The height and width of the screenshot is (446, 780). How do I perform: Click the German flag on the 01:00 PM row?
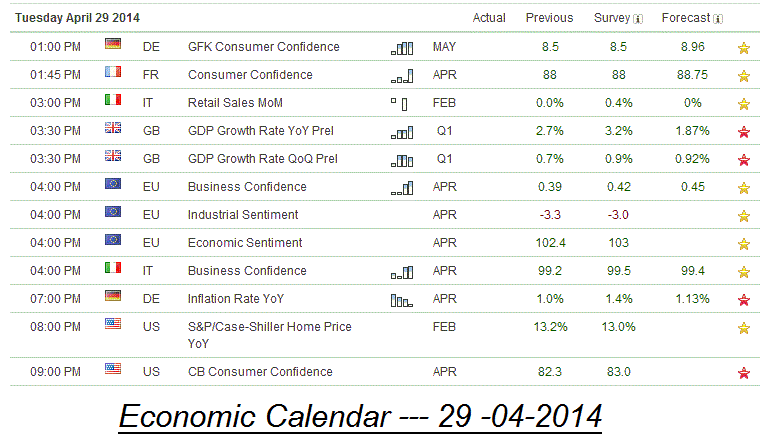point(113,46)
